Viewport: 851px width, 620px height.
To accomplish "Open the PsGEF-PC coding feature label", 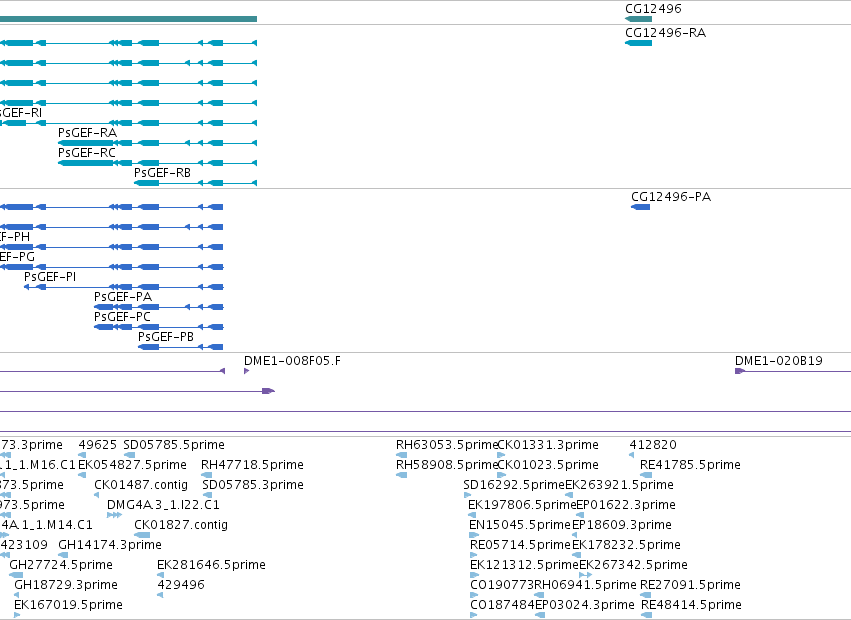I will tap(122, 317).
